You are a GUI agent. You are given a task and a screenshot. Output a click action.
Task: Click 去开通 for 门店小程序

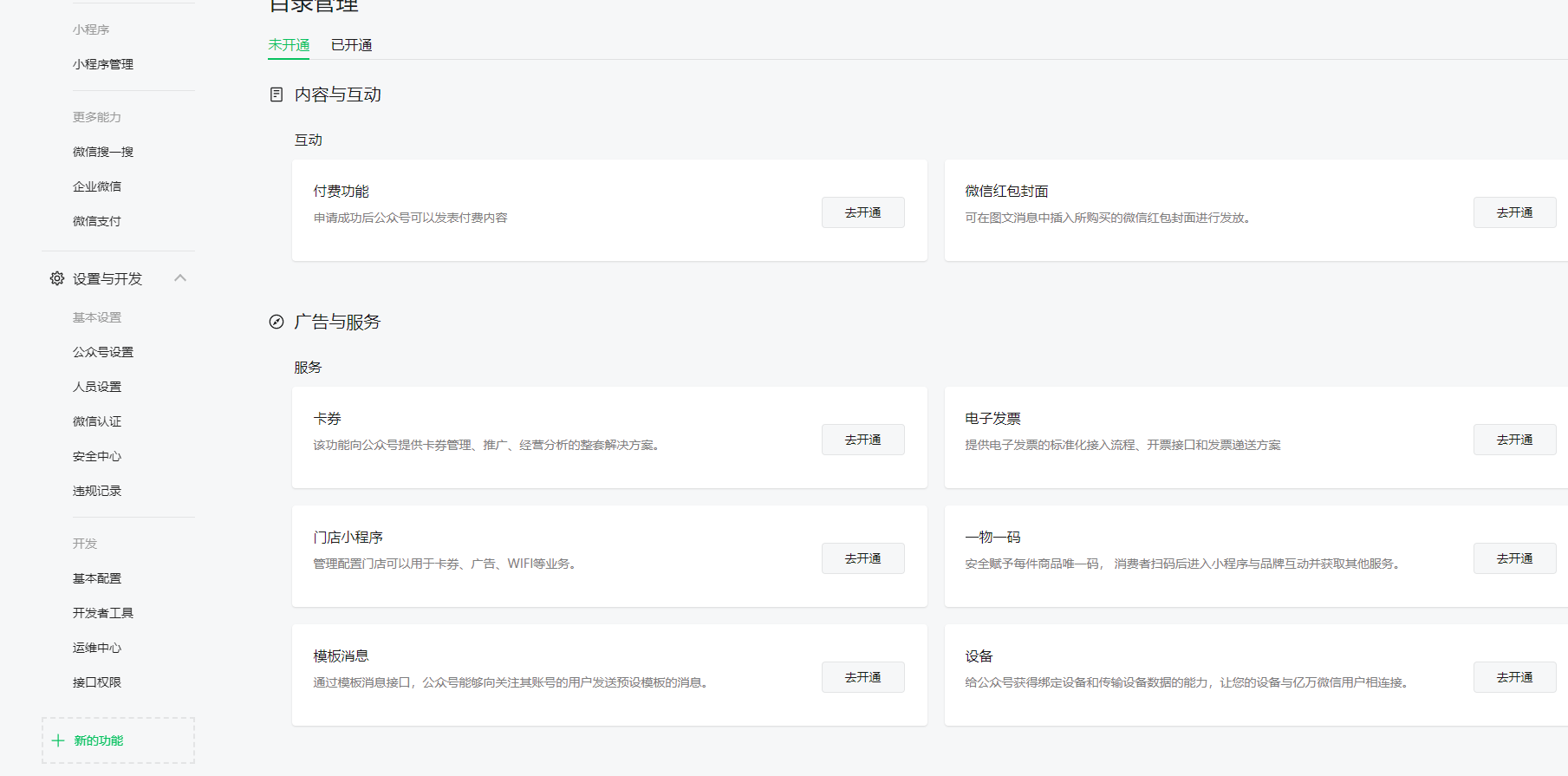[863, 558]
